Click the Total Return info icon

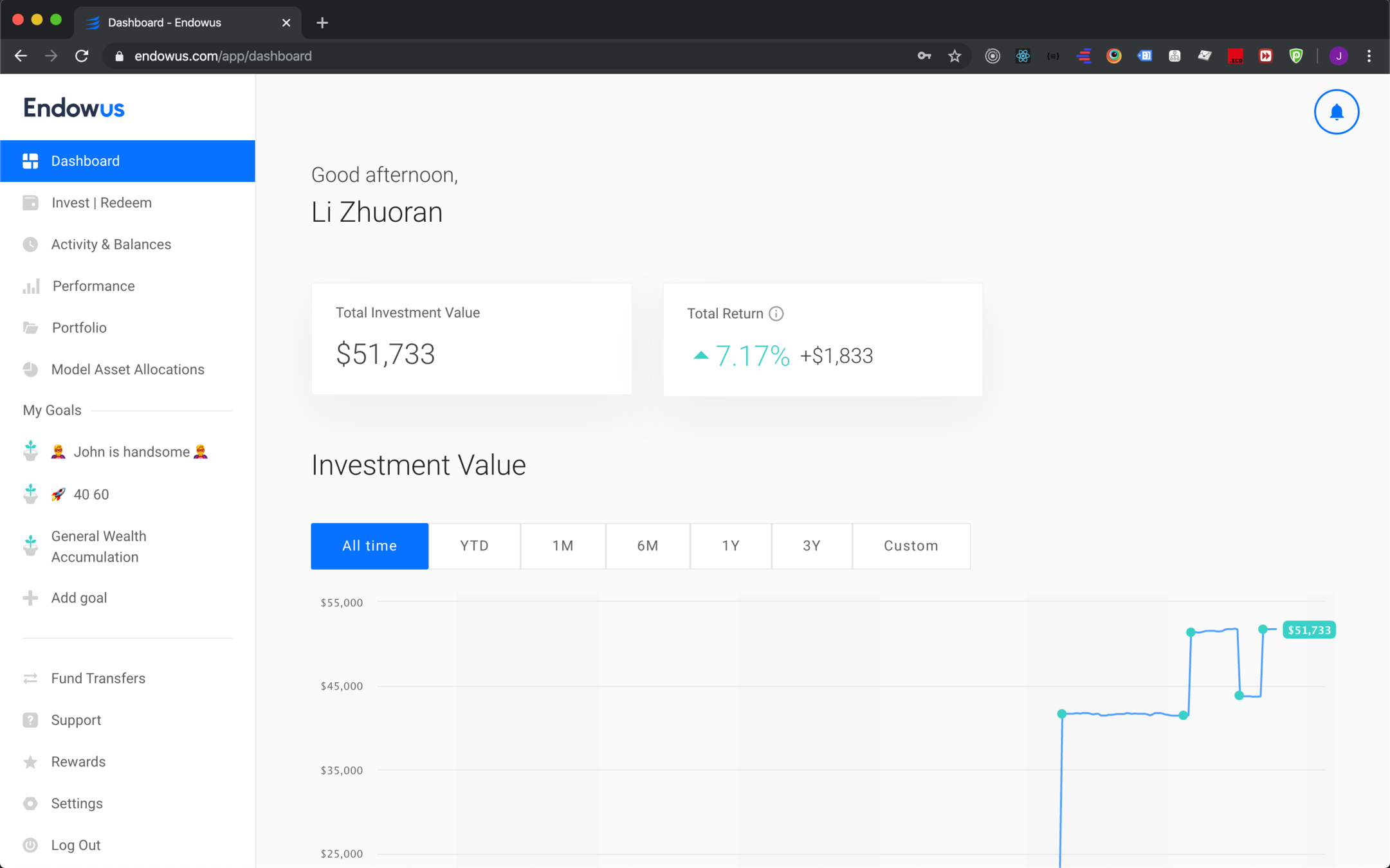776,314
